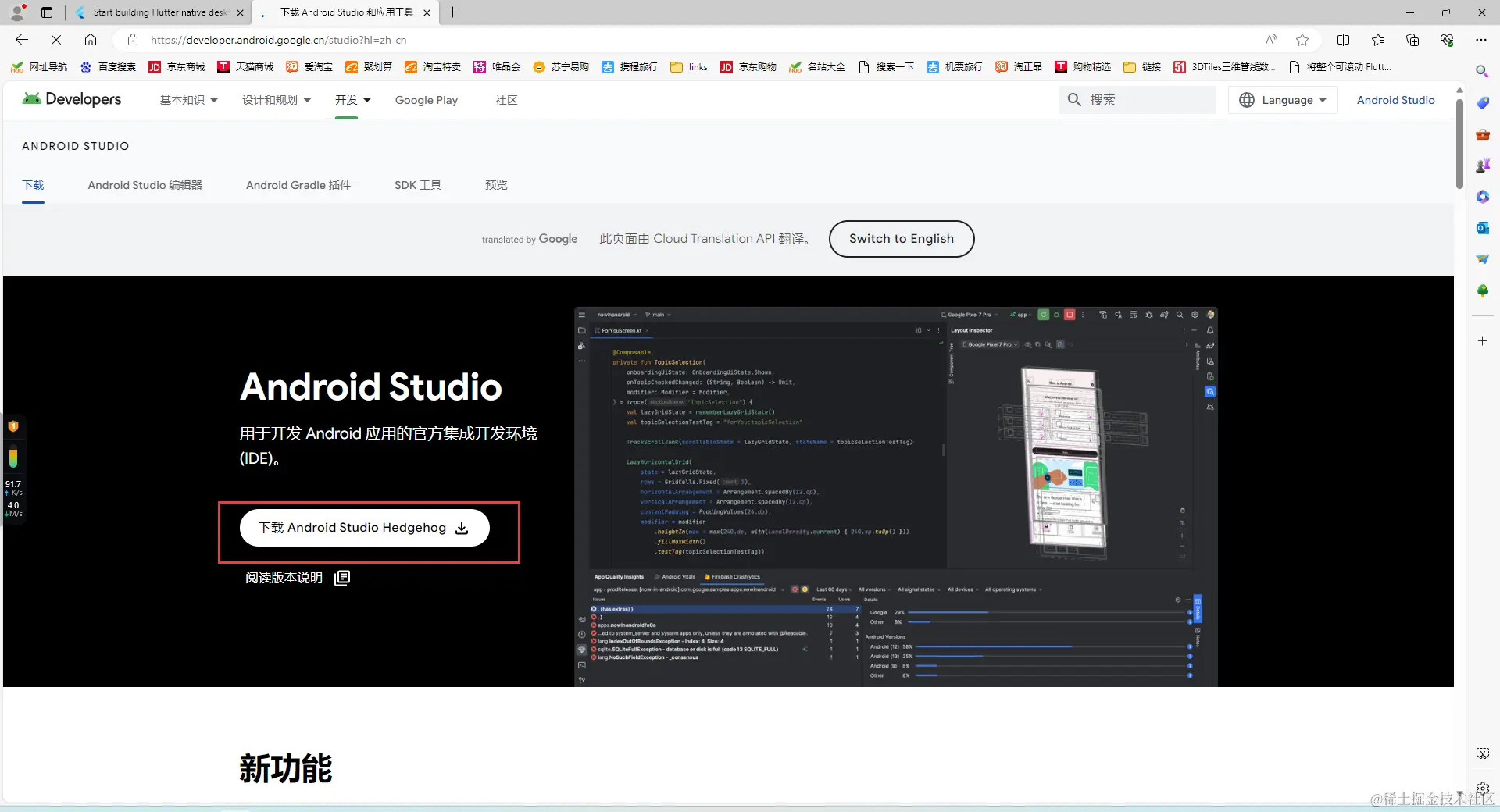Open the 天猫商城 bookmark
This screenshot has width=1500, height=812.
[x=245, y=67]
